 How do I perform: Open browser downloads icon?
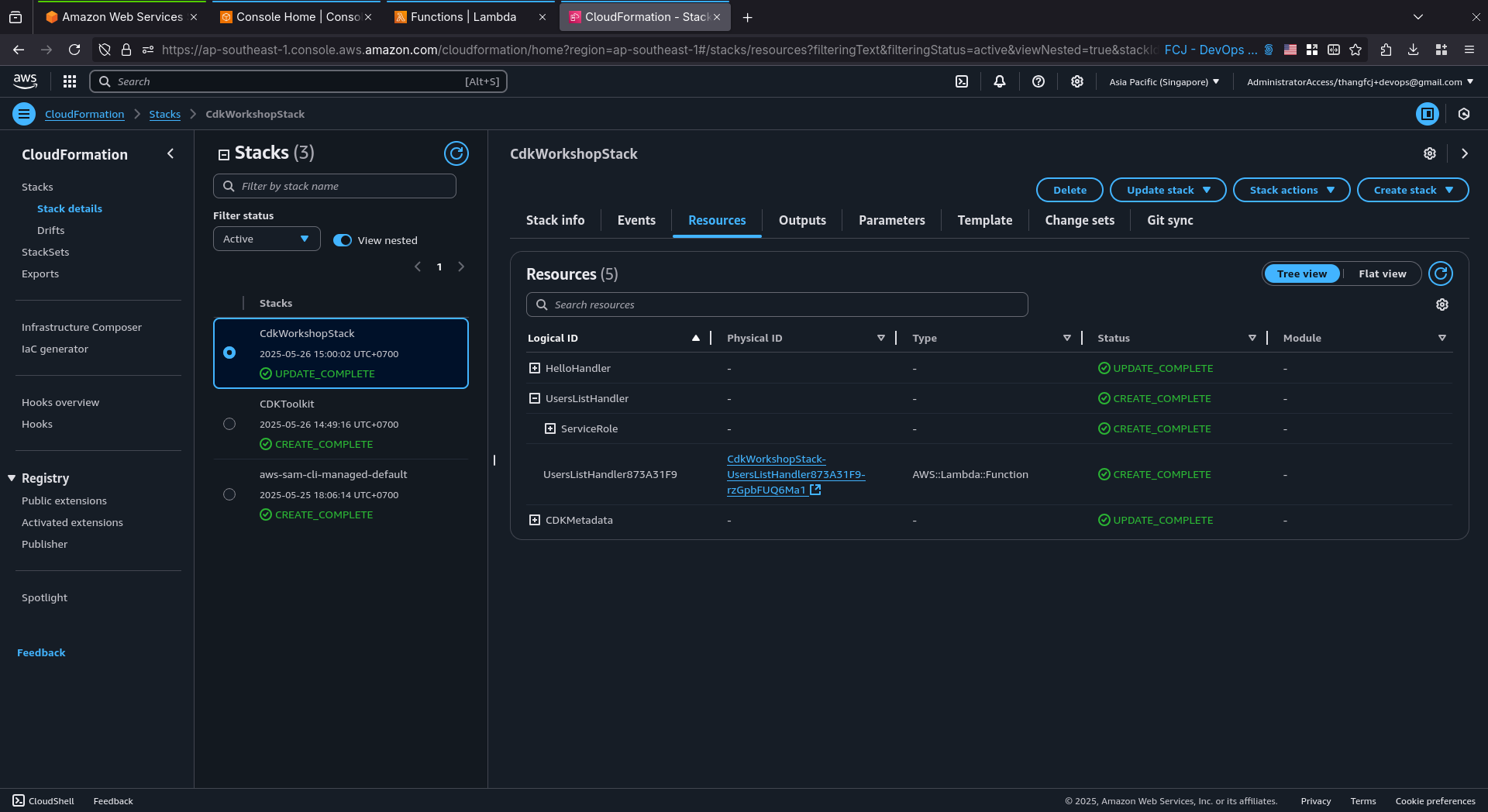coord(1414,50)
